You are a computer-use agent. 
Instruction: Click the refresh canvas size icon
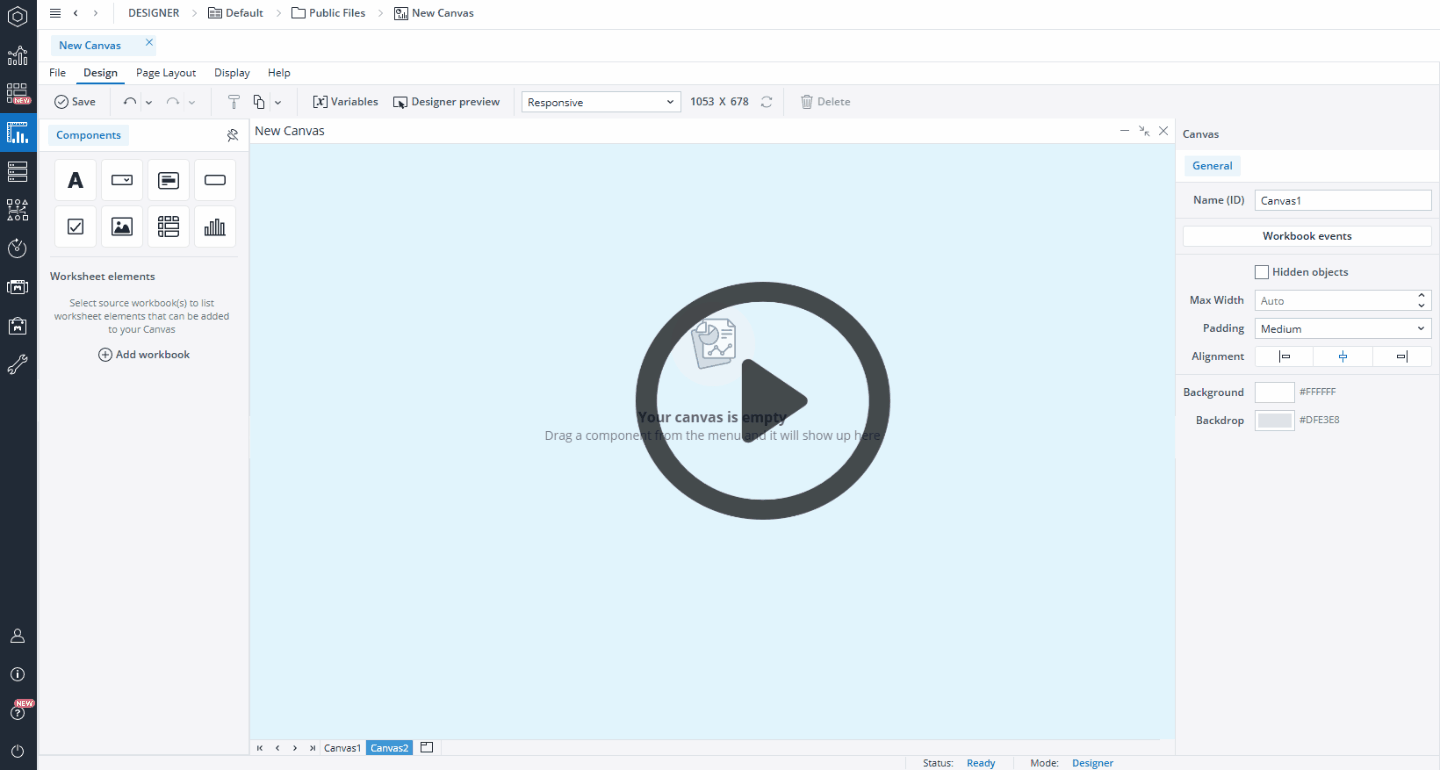pos(767,102)
